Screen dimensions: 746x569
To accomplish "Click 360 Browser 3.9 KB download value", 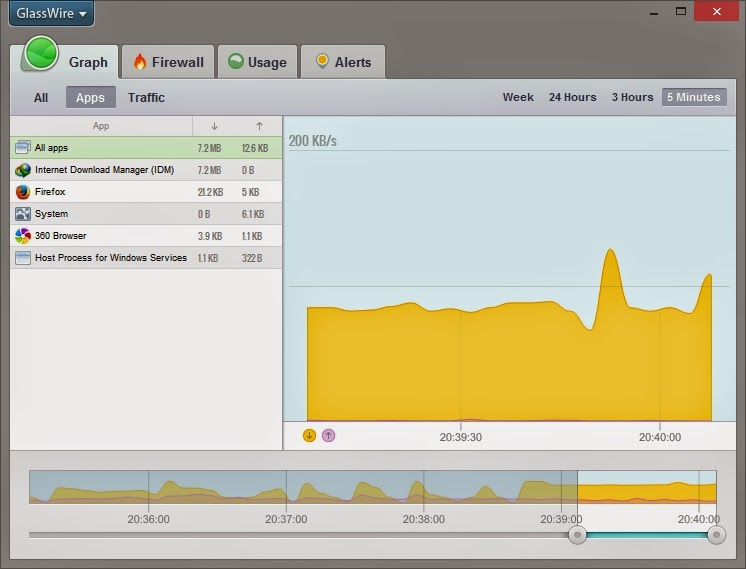I will click(210, 236).
